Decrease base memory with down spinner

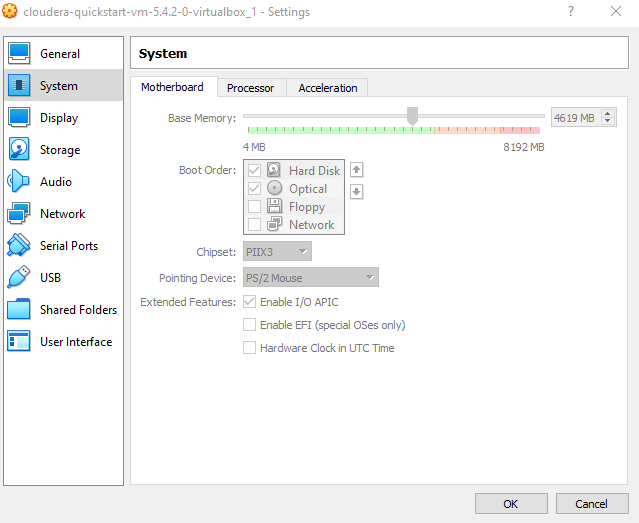pyautogui.click(x=608, y=121)
